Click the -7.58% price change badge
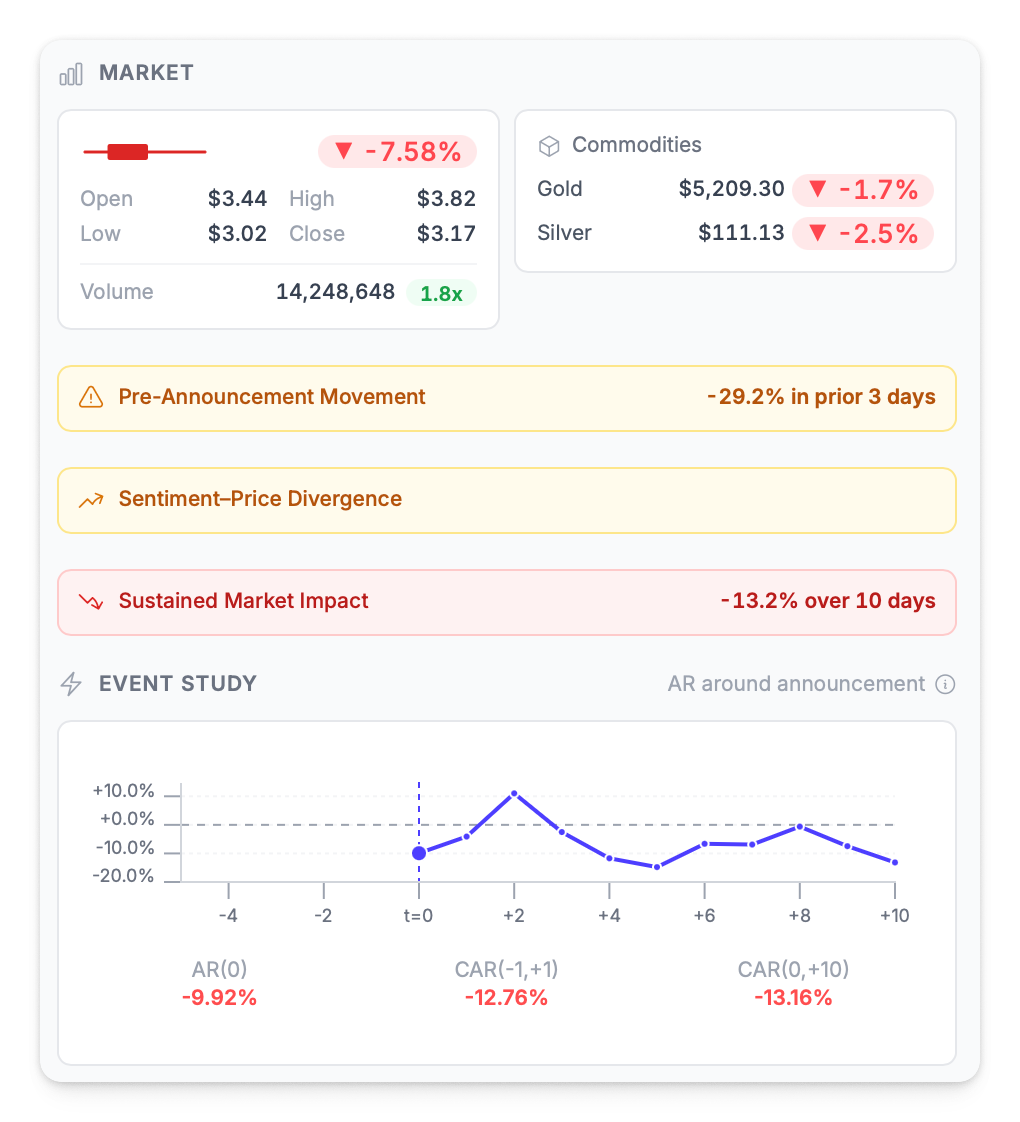This screenshot has width=1020, height=1122. (x=397, y=152)
